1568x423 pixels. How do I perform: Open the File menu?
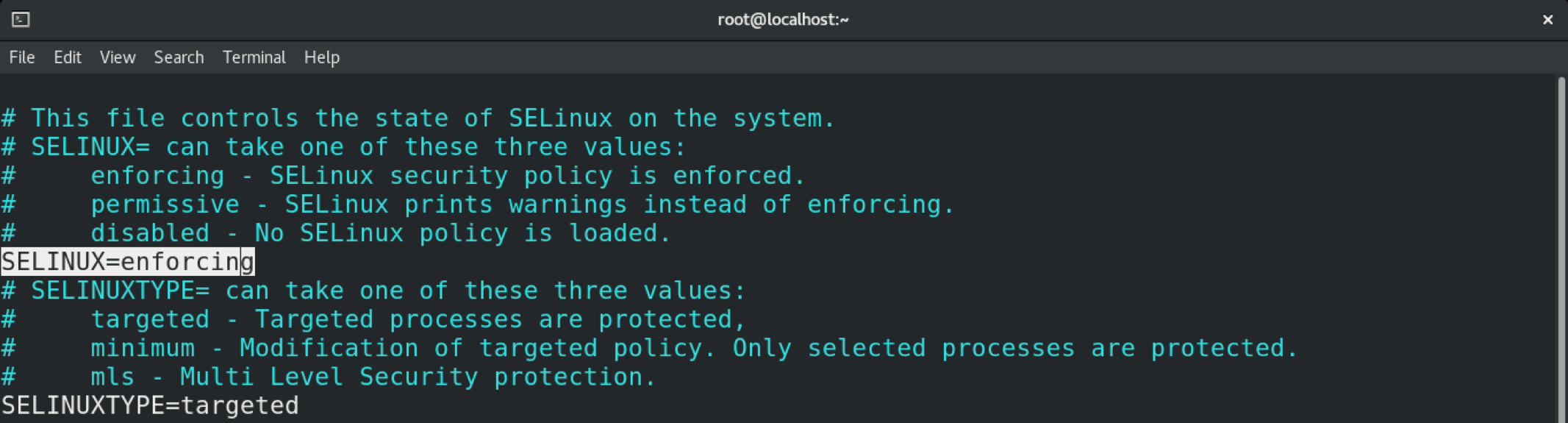coord(22,57)
